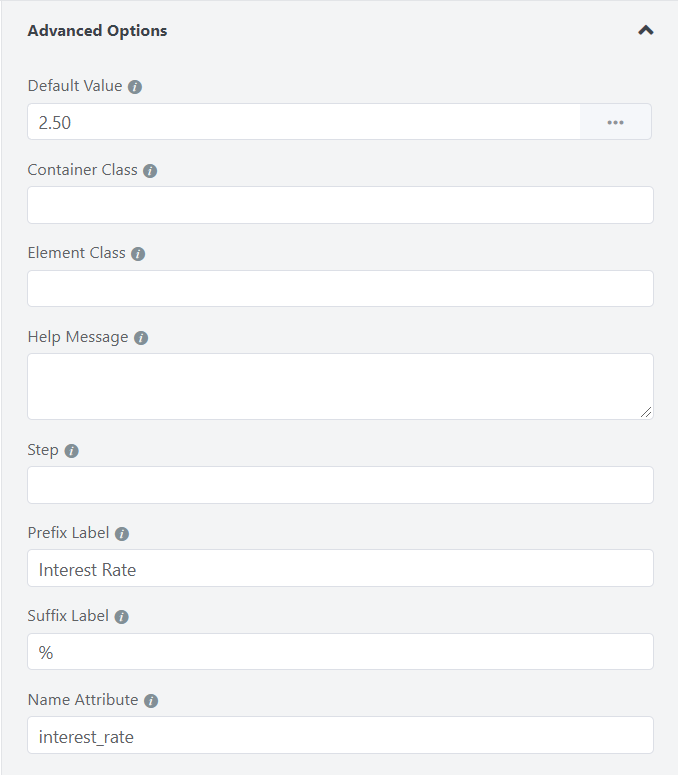This screenshot has height=775, width=678.
Task: Click inside the Step input field
Action: click(340, 485)
